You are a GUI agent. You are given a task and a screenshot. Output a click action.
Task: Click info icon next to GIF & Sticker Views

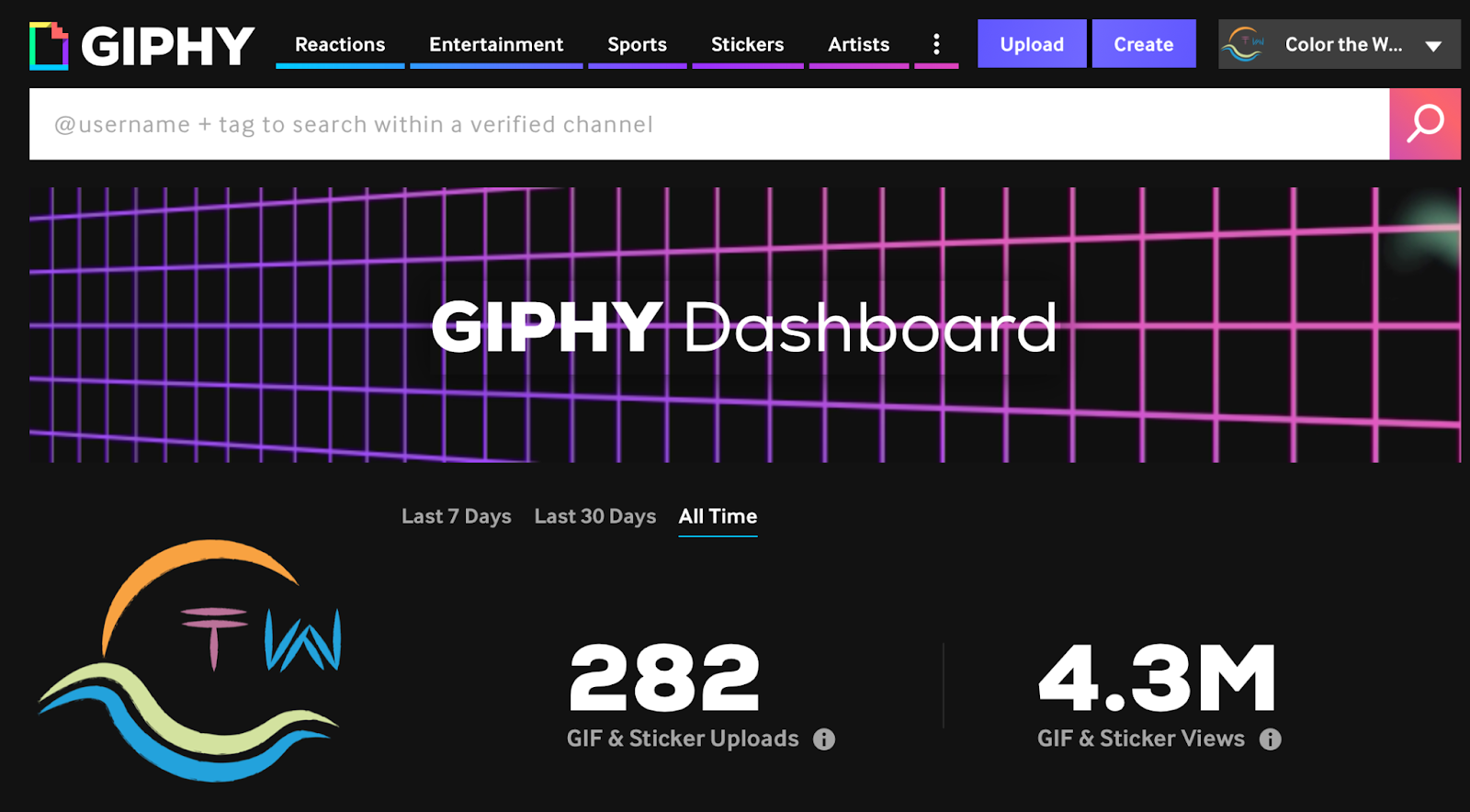coord(1271,739)
